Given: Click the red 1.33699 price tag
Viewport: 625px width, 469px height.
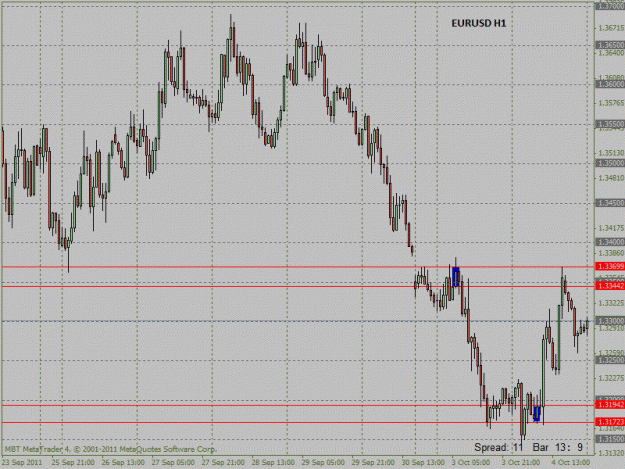Looking at the screenshot, I should coord(610,266).
